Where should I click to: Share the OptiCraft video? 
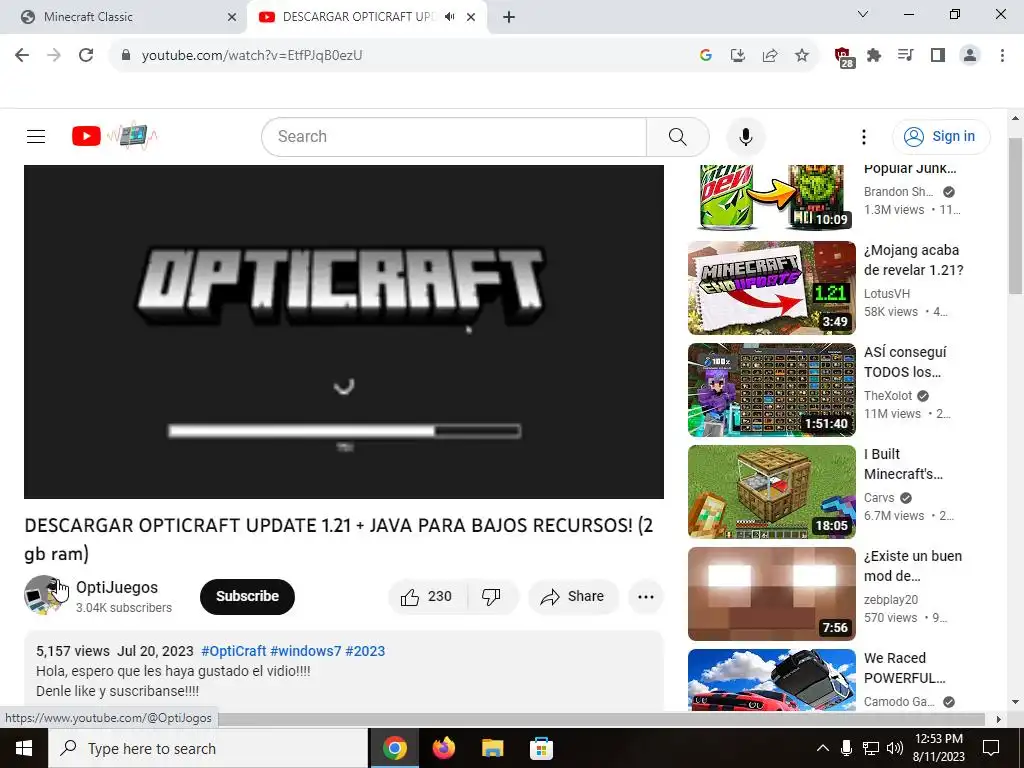tap(573, 596)
